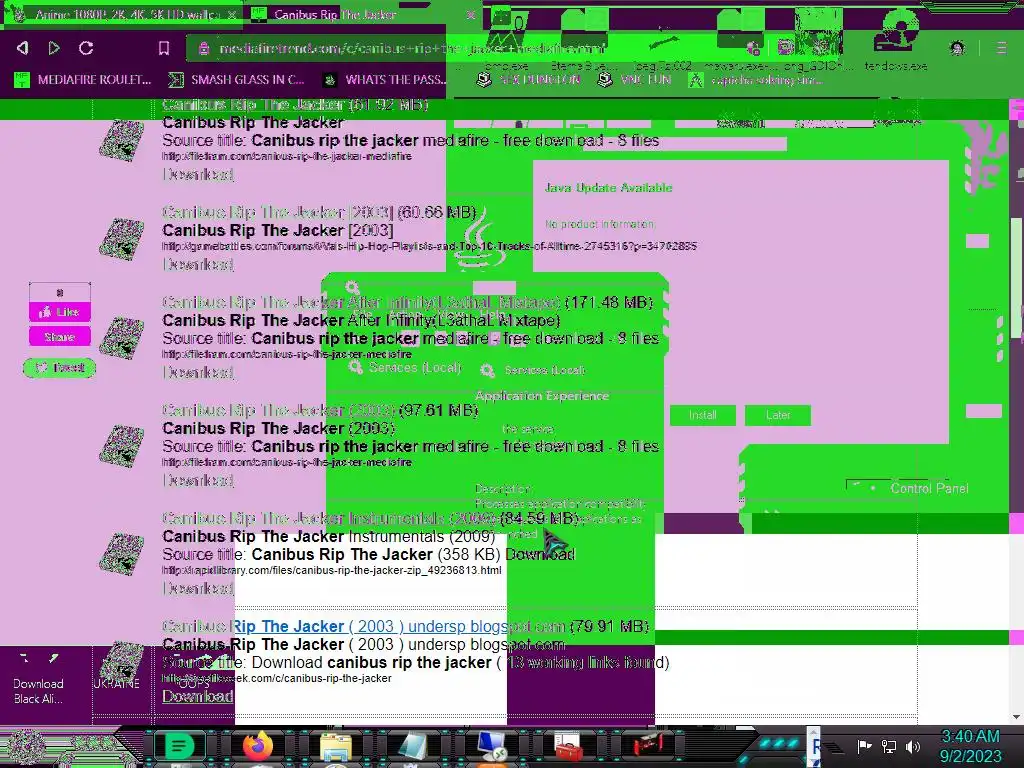Click the green Tweet button

[59, 368]
